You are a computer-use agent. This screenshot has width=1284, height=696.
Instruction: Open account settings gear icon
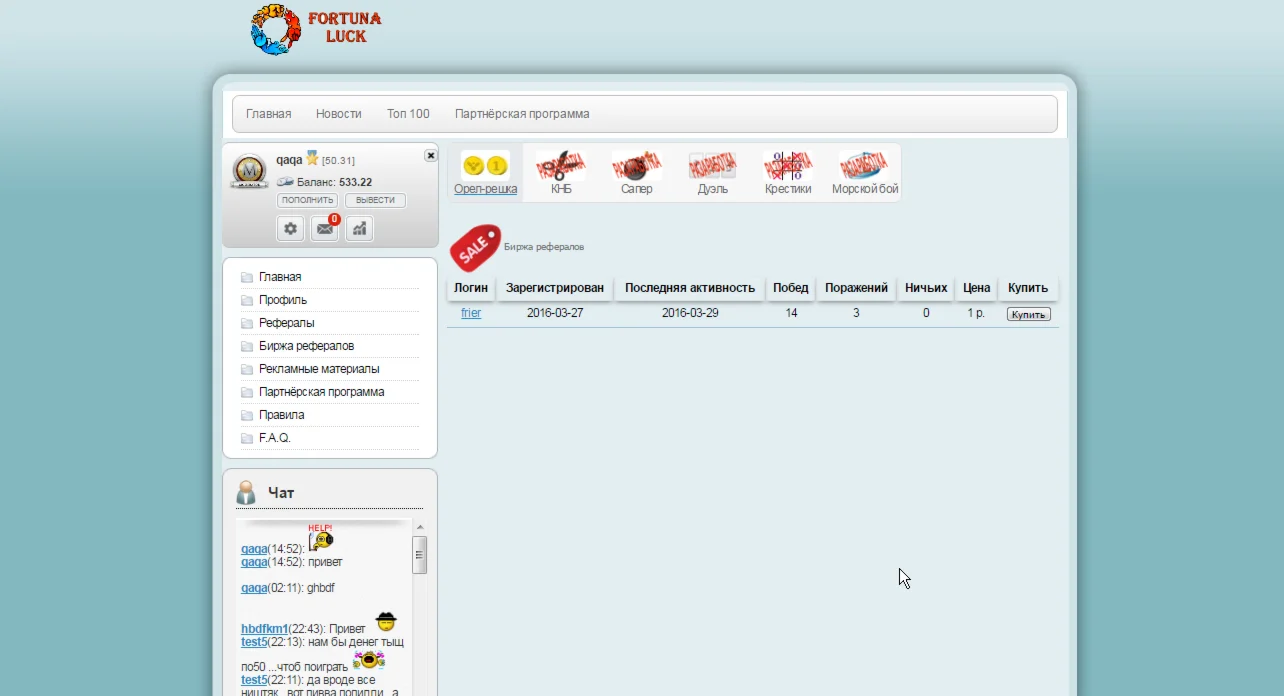pyautogui.click(x=290, y=229)
